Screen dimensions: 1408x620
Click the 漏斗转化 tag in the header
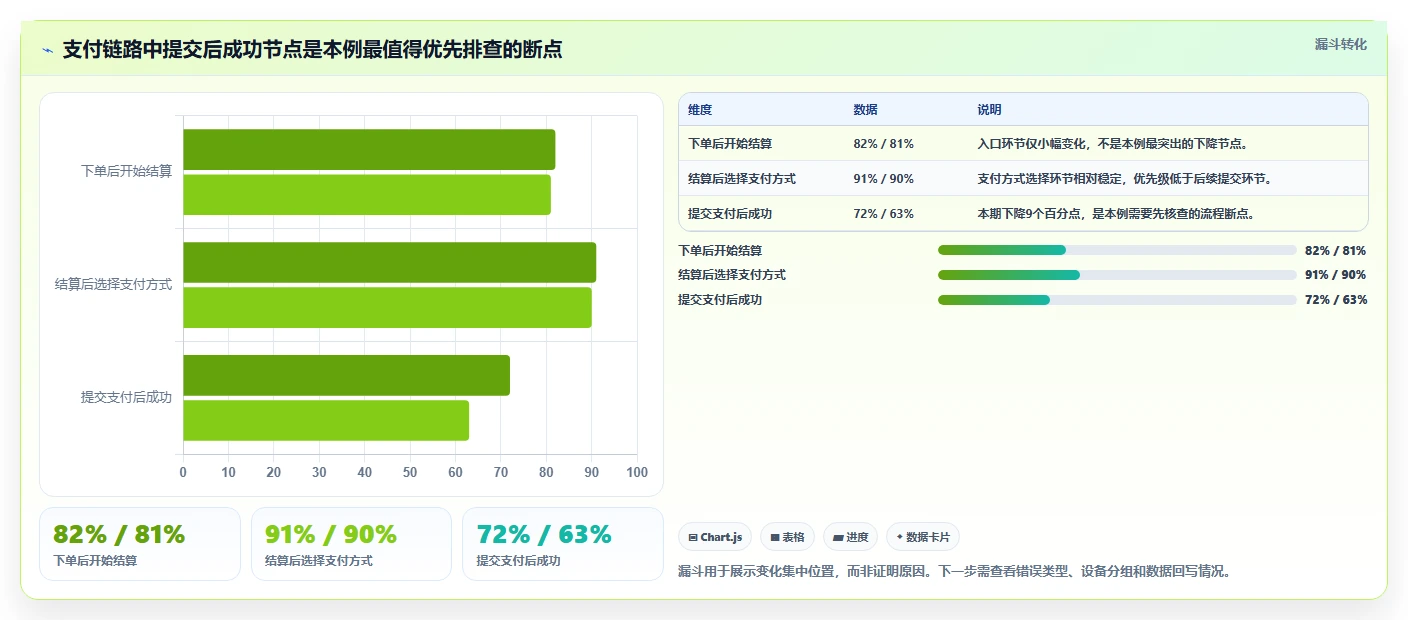point(1340,44)
